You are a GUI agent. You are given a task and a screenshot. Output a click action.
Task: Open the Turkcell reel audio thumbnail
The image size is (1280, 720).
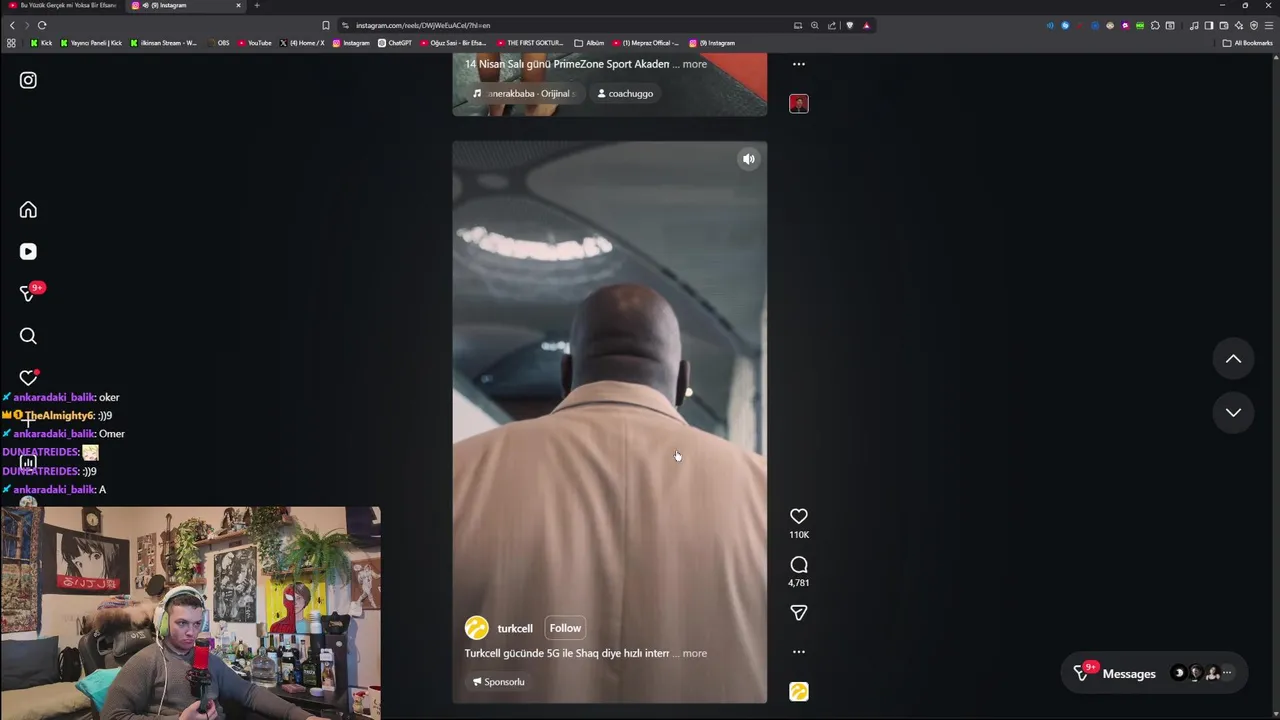click(x=798, y=692)
